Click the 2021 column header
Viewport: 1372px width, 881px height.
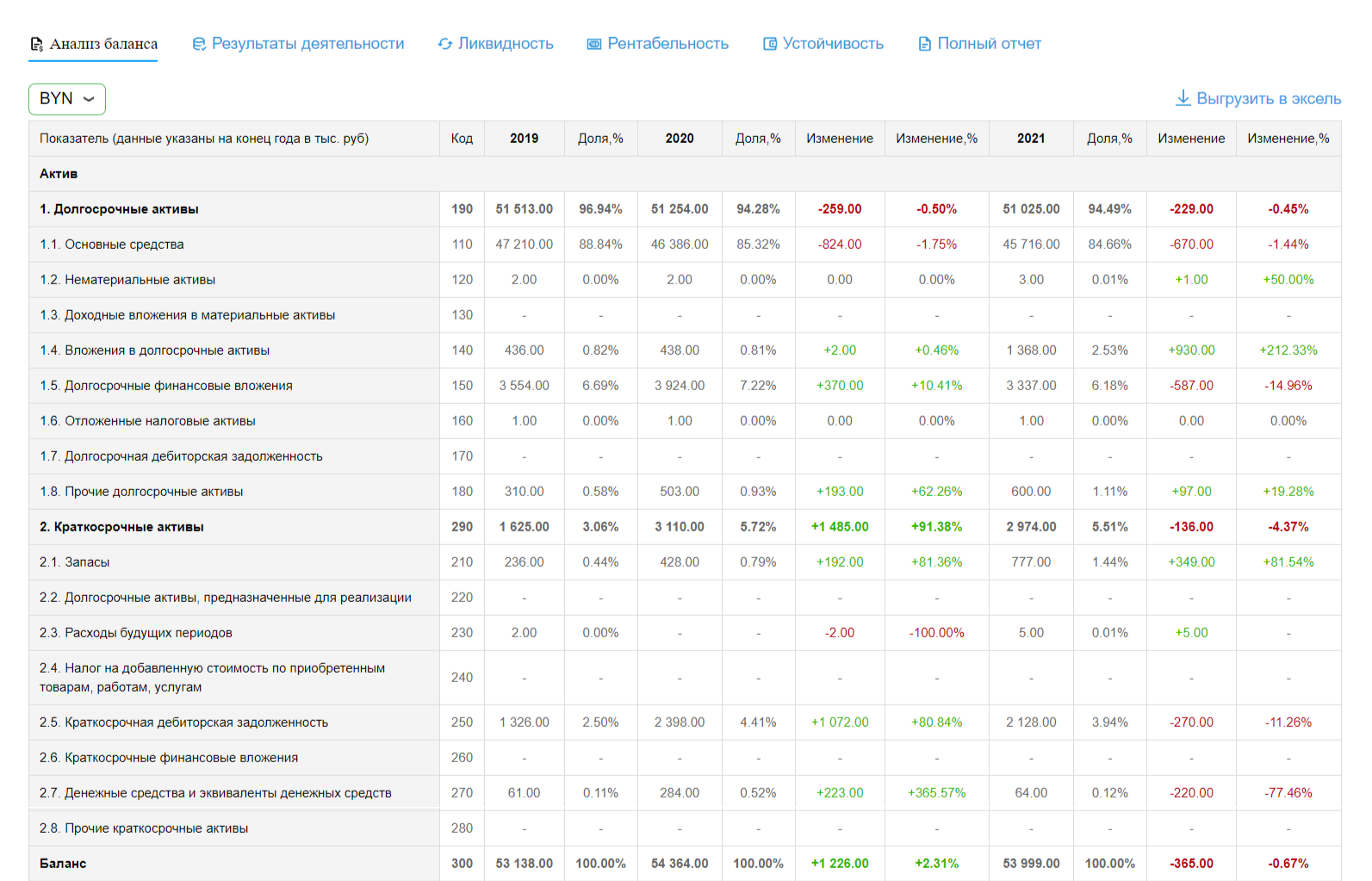point(1031,139)
